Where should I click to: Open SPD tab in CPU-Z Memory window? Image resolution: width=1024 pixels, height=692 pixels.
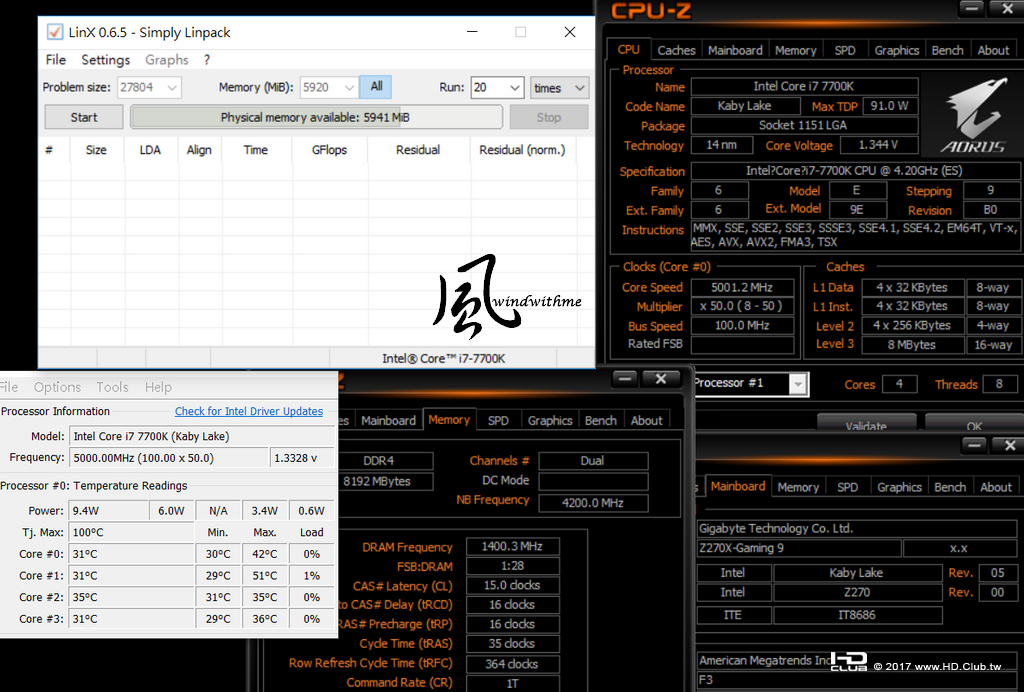(498, 420)
